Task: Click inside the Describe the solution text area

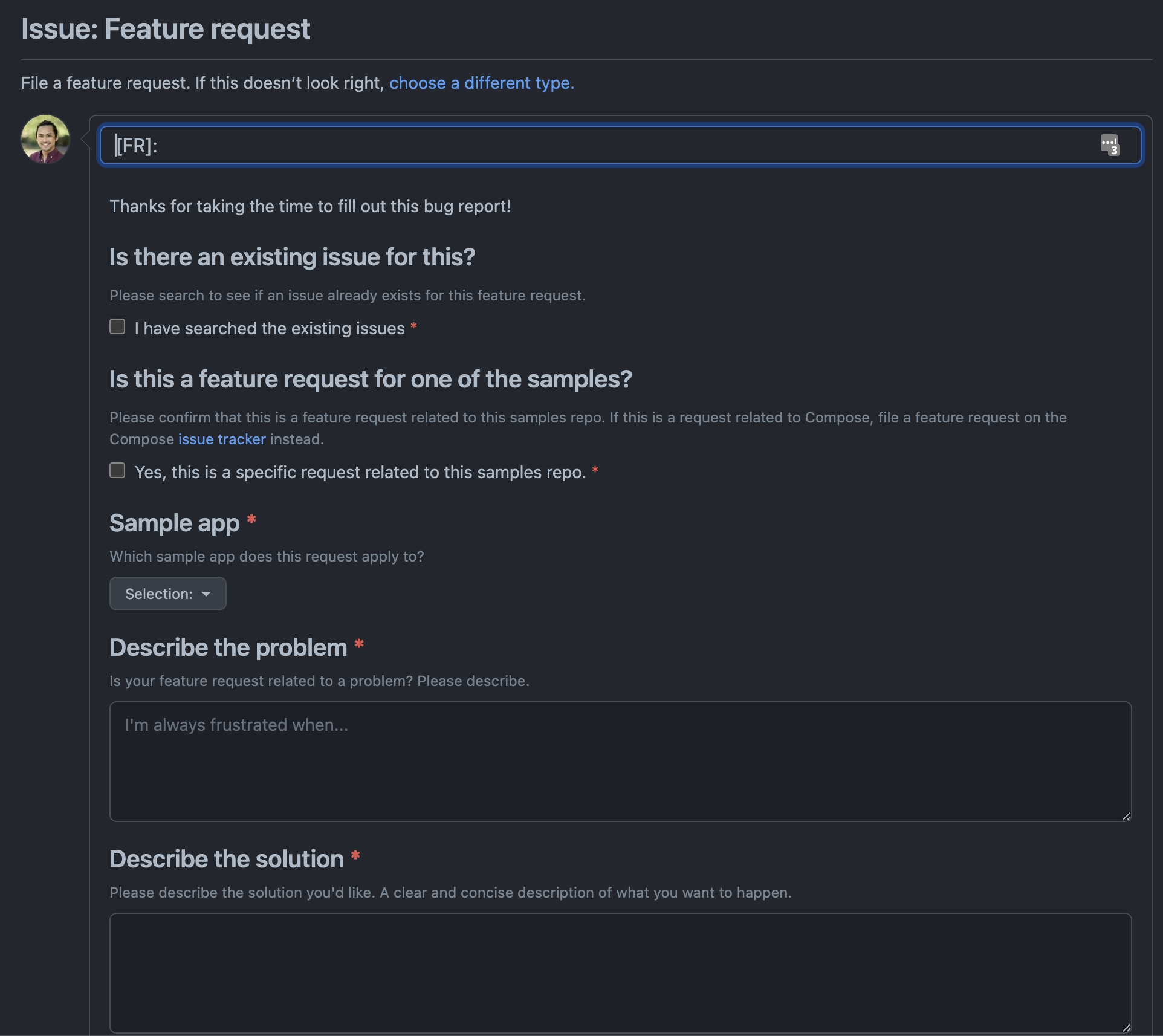Action: point(620,973)
